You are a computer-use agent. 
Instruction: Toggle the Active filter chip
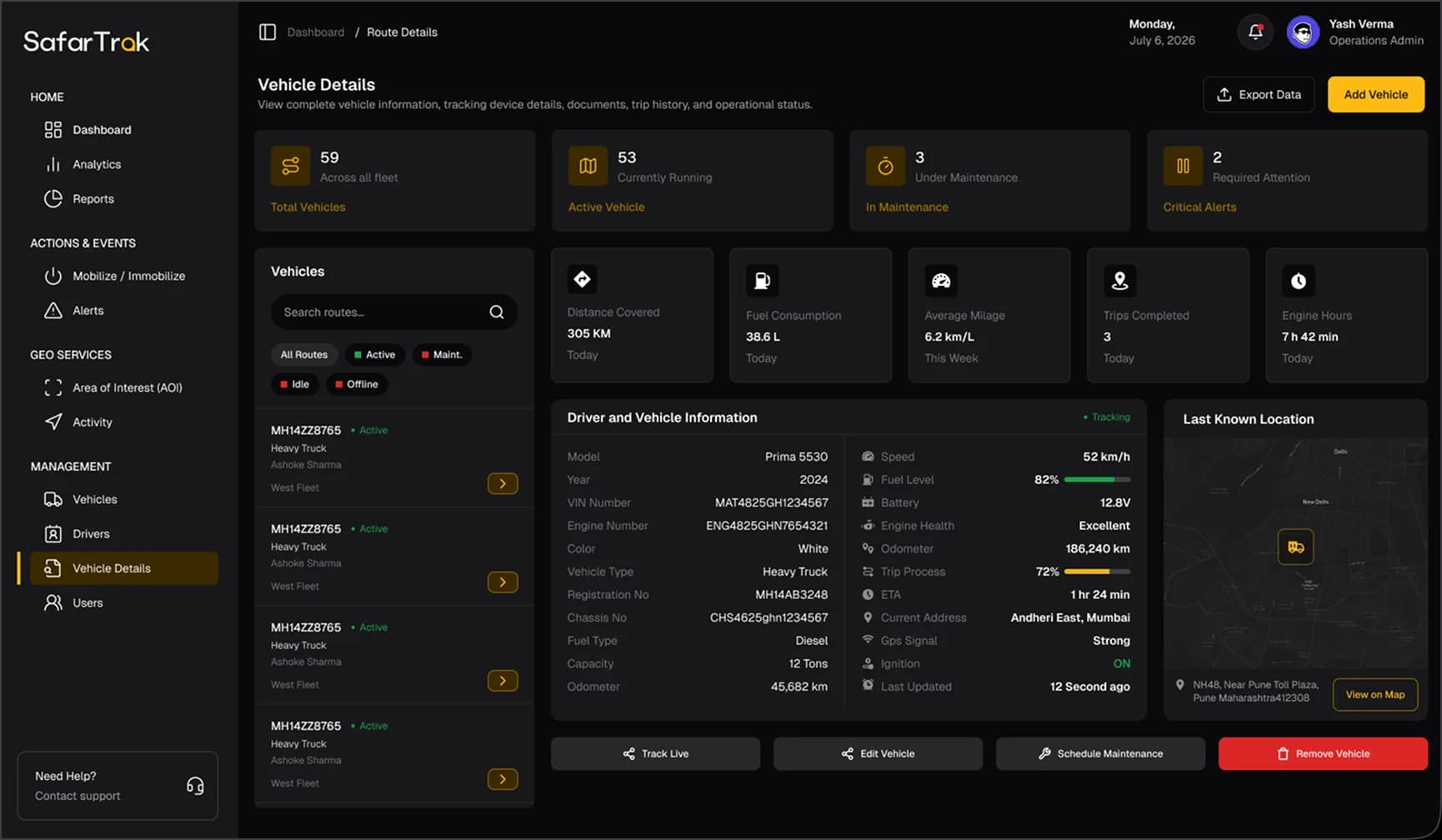tap(374, 355)
